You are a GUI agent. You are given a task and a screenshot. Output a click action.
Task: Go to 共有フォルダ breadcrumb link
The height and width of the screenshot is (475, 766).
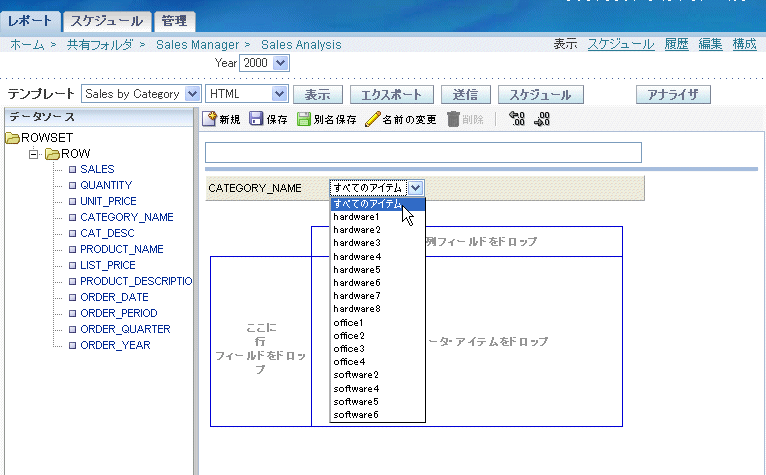[100, 45]
